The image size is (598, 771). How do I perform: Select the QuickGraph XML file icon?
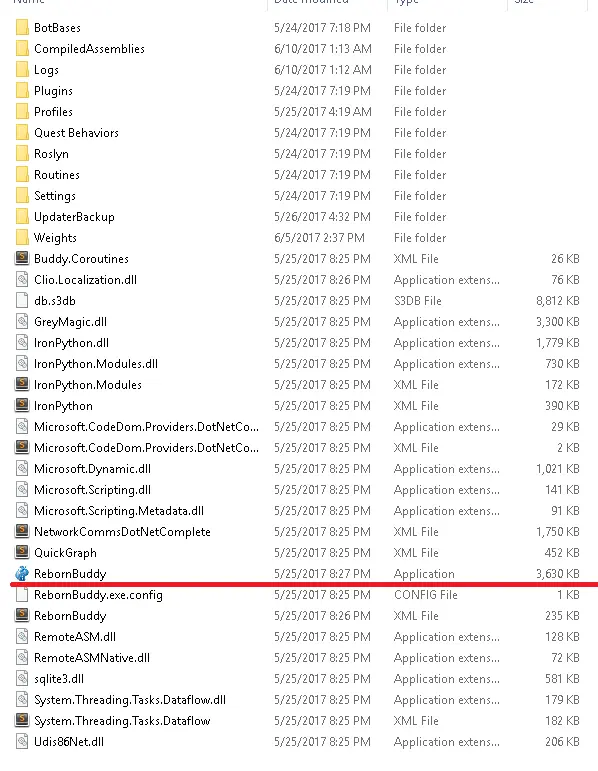(x=22, y=552)
